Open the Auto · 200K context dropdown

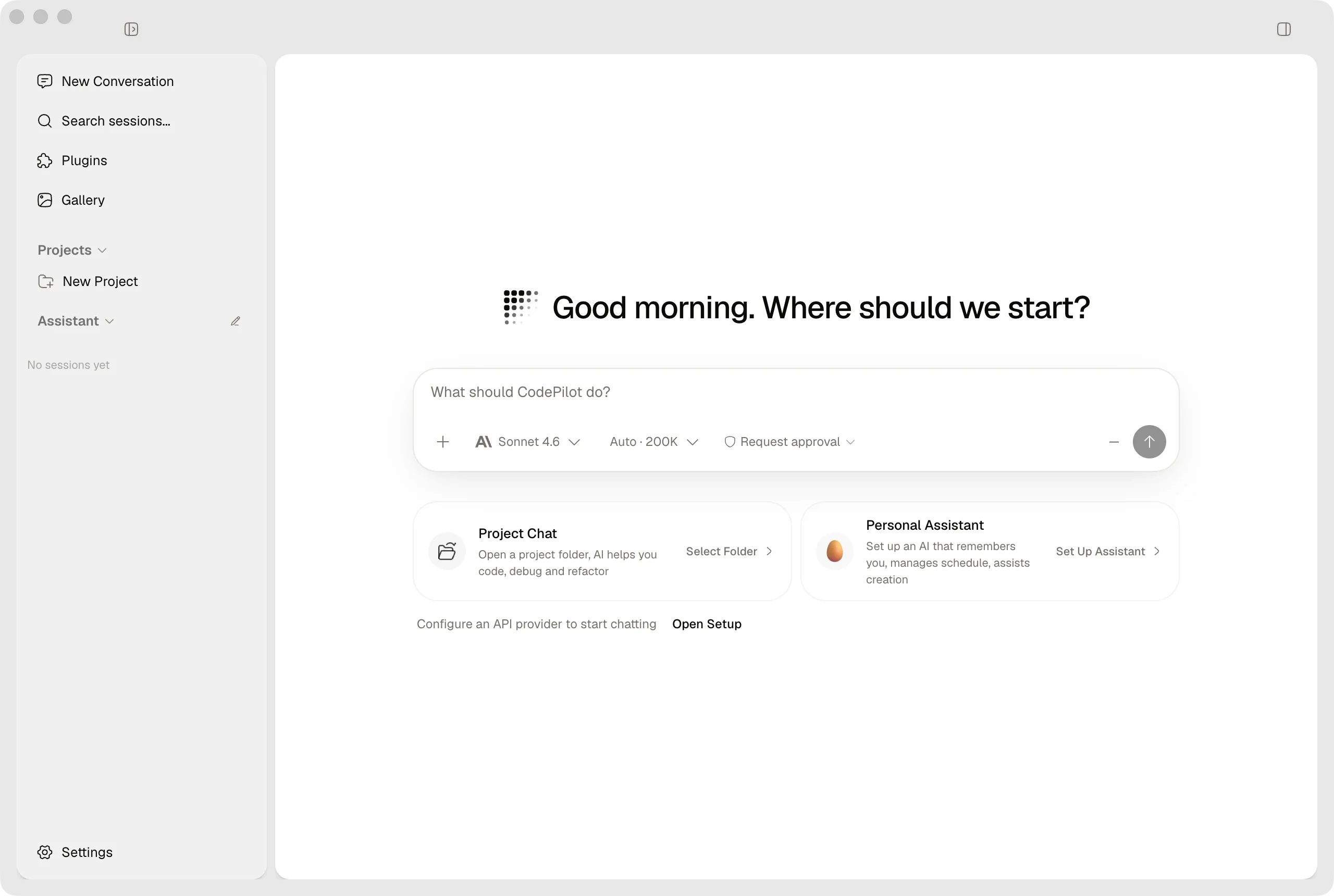point(654,442)
